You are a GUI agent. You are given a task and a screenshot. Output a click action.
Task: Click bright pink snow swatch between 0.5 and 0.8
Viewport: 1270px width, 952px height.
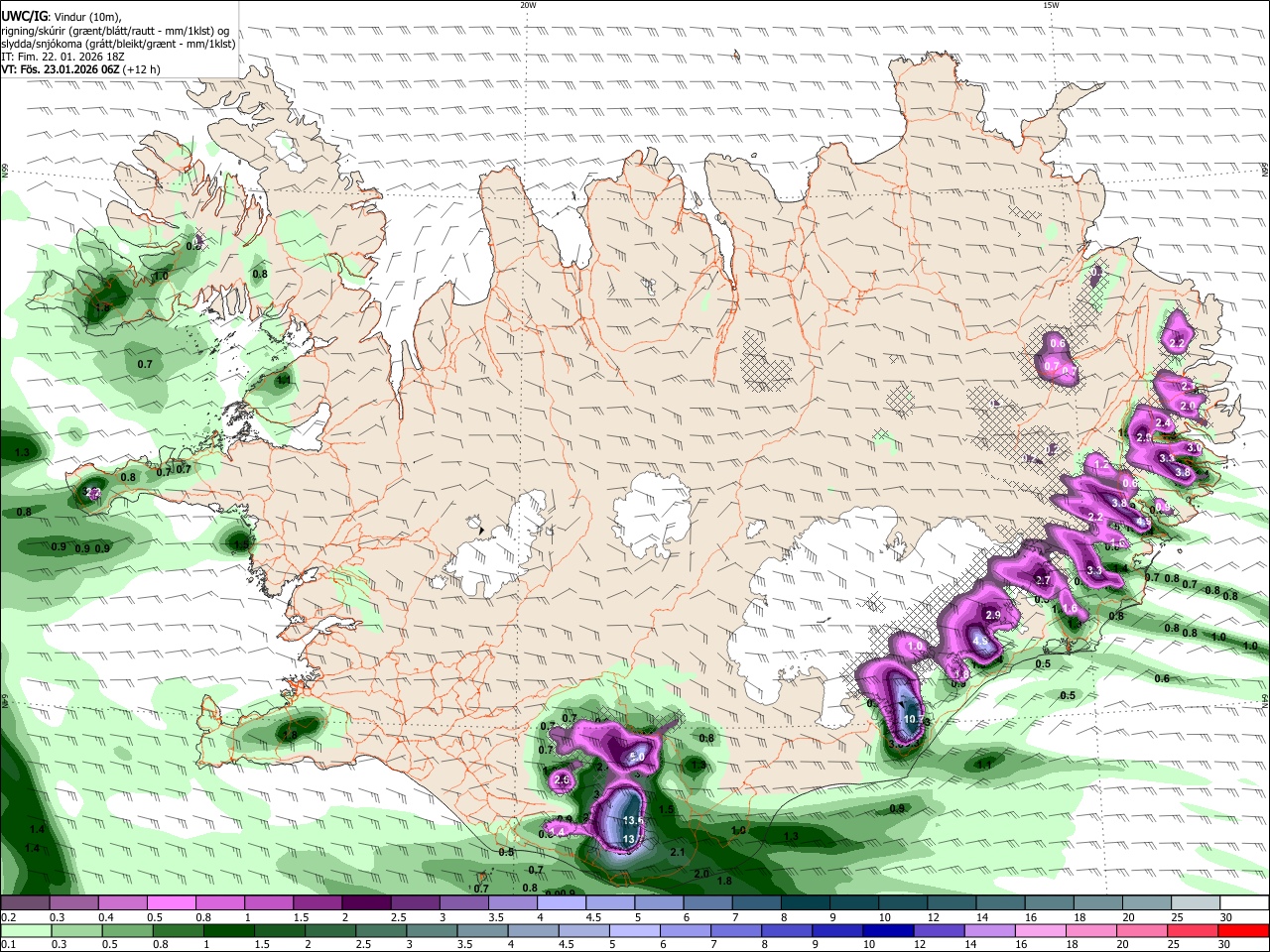click(x=171, y=903)
